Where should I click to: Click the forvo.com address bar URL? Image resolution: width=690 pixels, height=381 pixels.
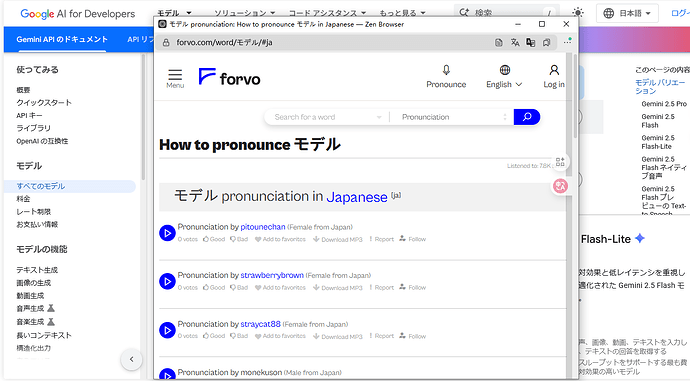coord(224,42)
